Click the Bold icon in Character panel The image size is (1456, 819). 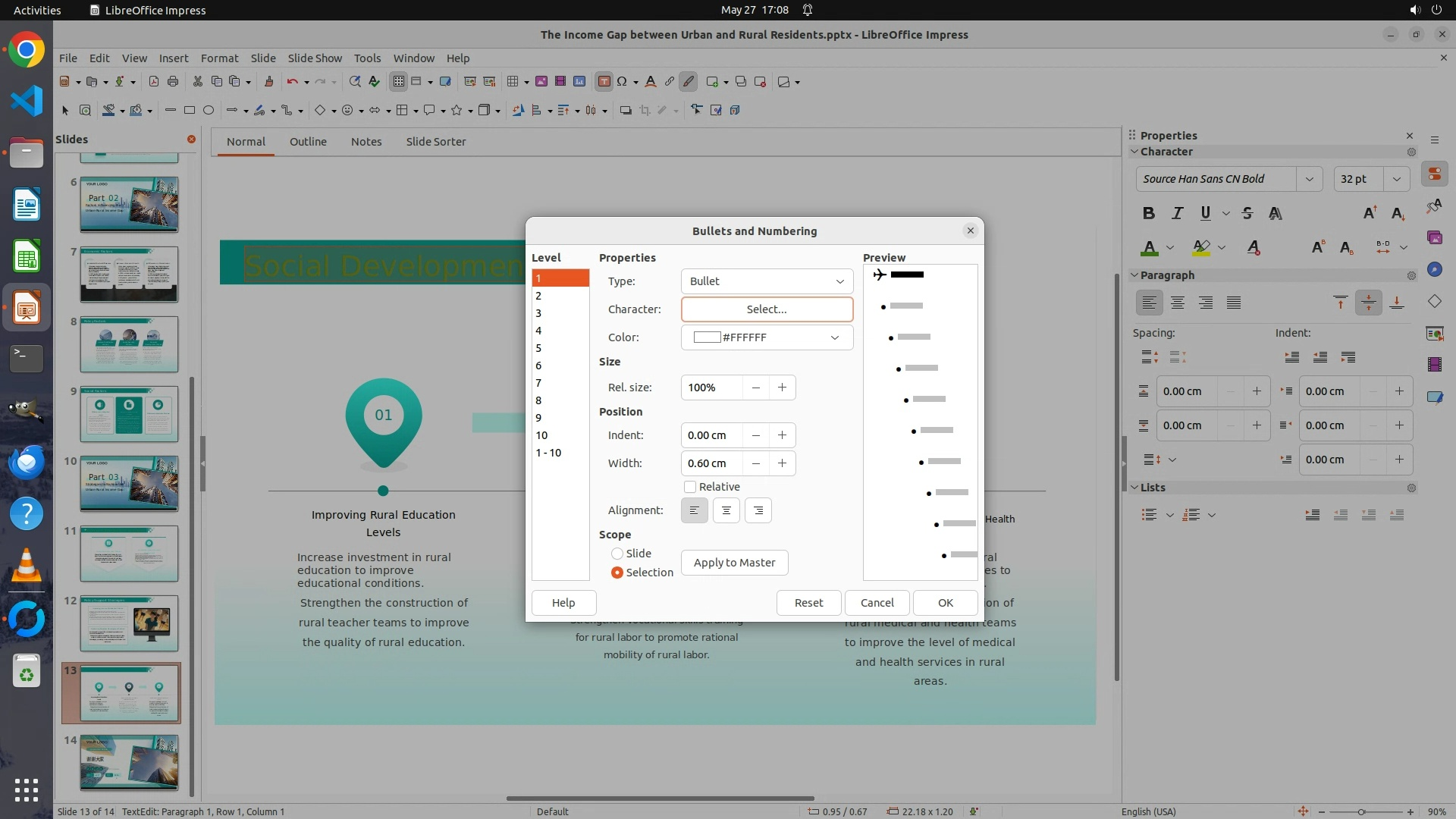1149,214
